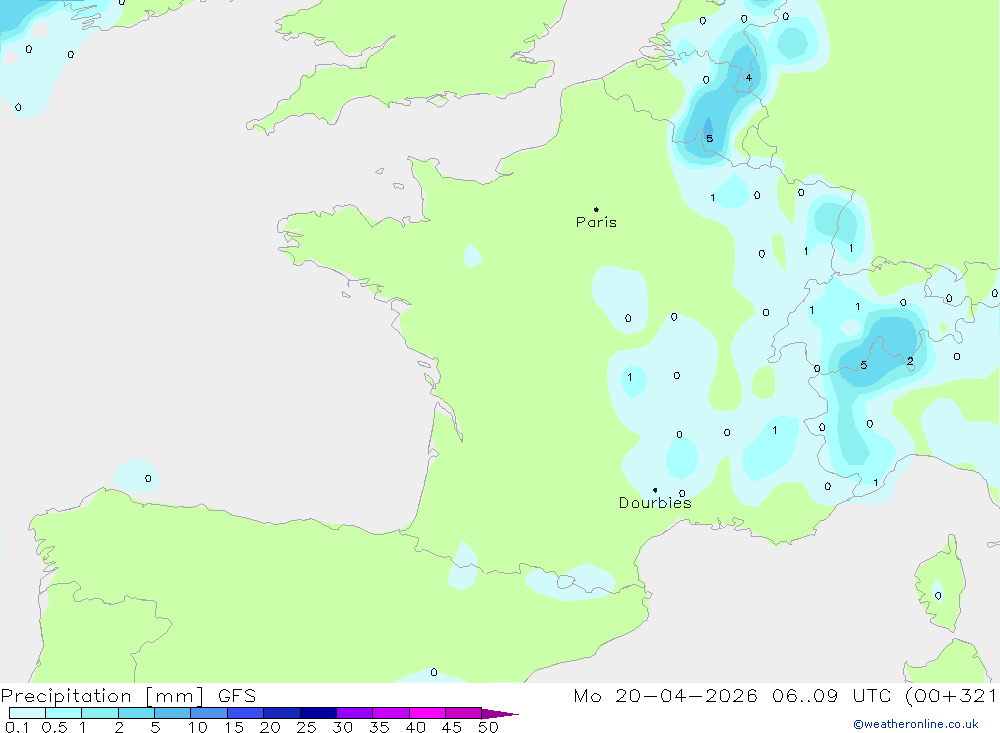Viewport: 1000px width, 733px height.
Task: Click the '15' legend scale label
Action: pos(234,727)
